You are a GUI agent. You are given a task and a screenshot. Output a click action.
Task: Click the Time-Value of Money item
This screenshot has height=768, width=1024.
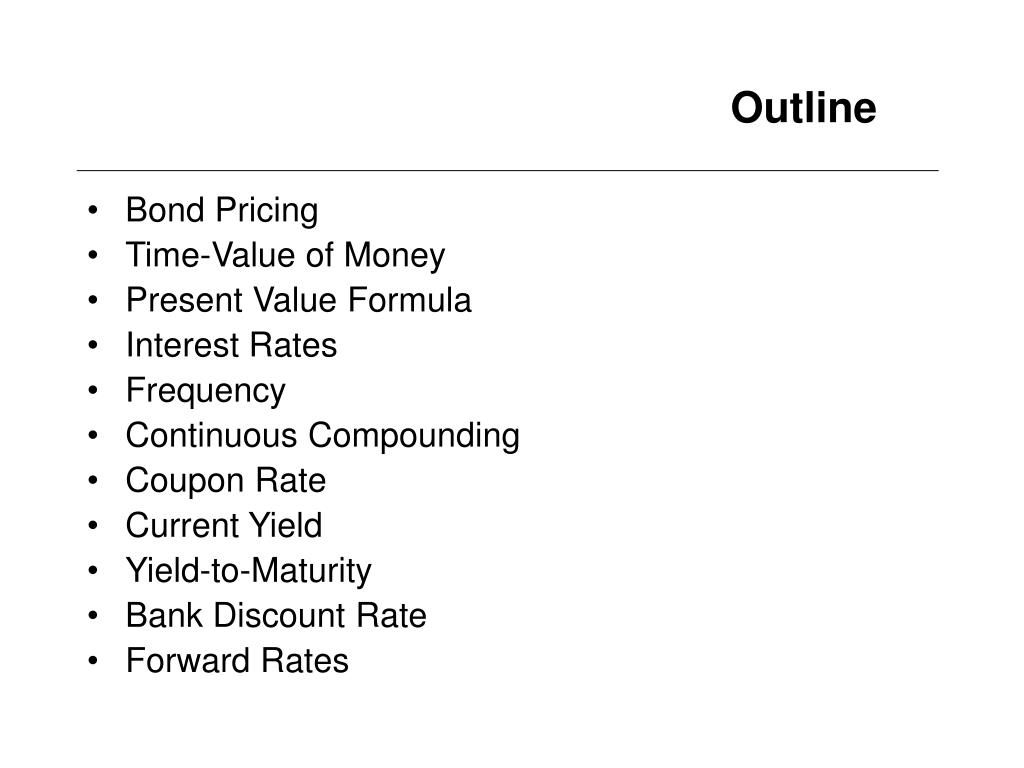coord(285,255)
